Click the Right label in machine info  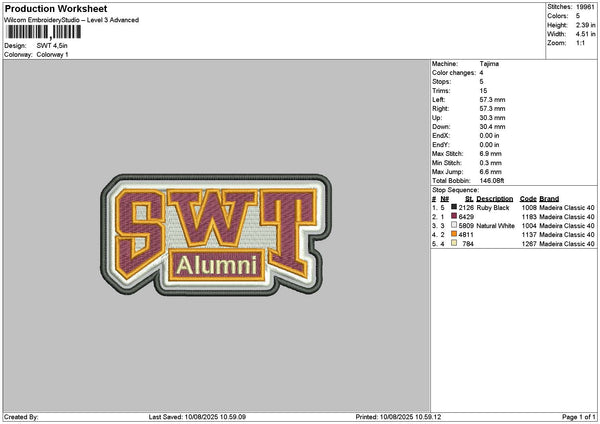coord(440,109)
